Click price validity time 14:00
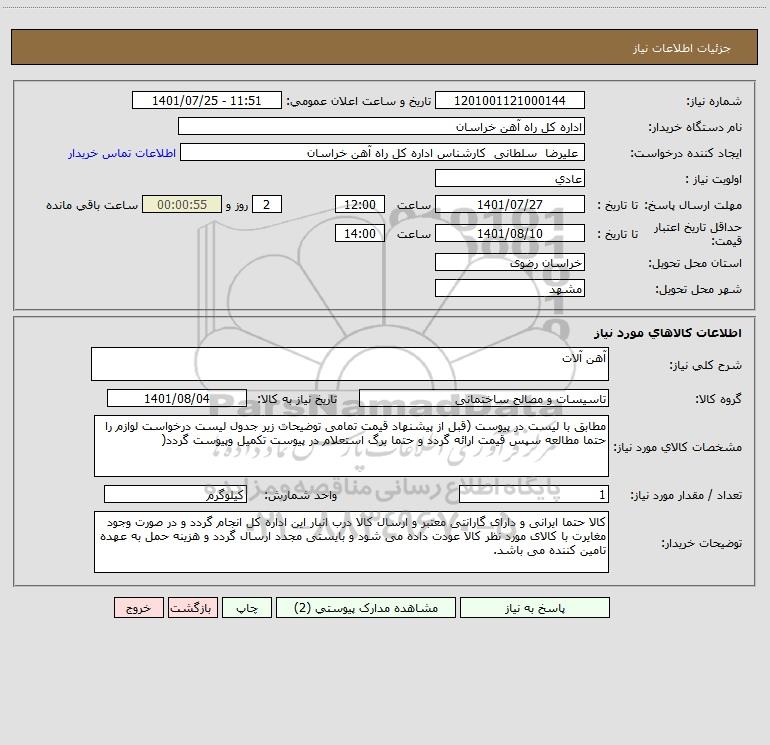The height and width of the screenshot is (745, 770). click(x=359, y=233)
